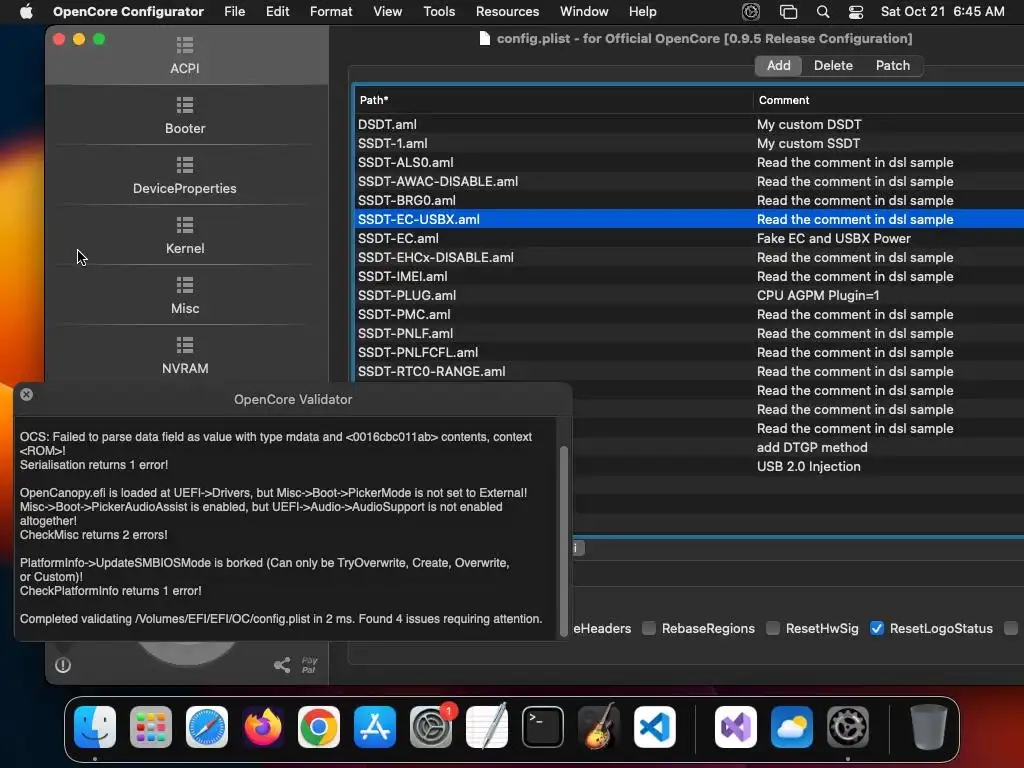Uncheck the ResetLogoStatus checkbox
The height and width of the screenshot is (768, 1024).
pyautogui.click(x=876, y=628)
